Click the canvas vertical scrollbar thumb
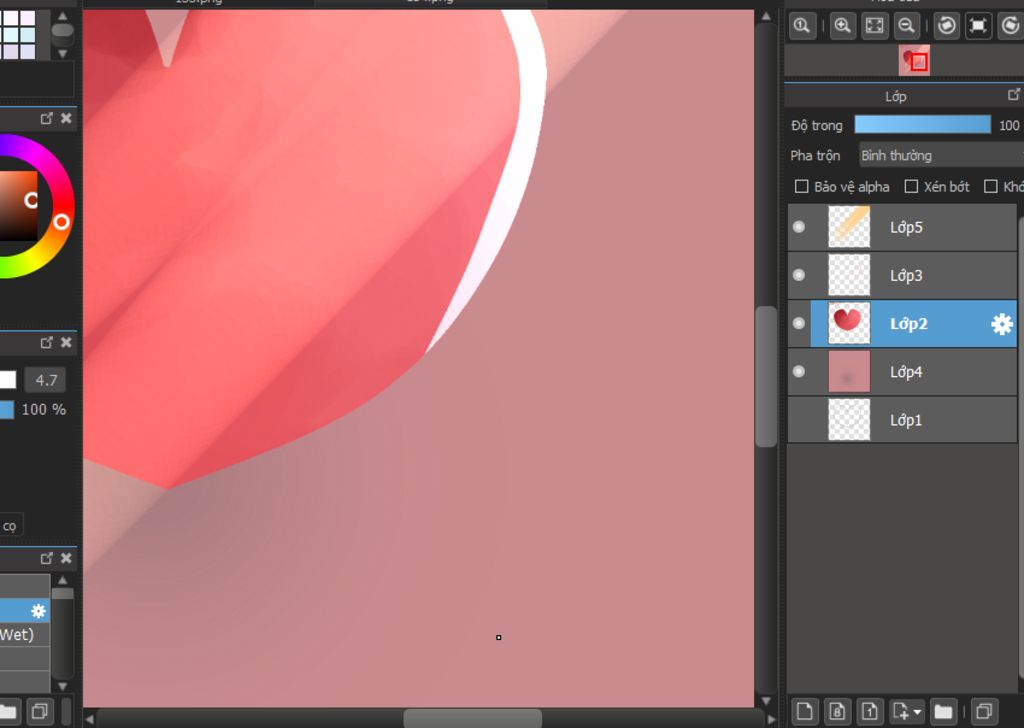This screenshot has height=728, width=1024. pos(766,377)
